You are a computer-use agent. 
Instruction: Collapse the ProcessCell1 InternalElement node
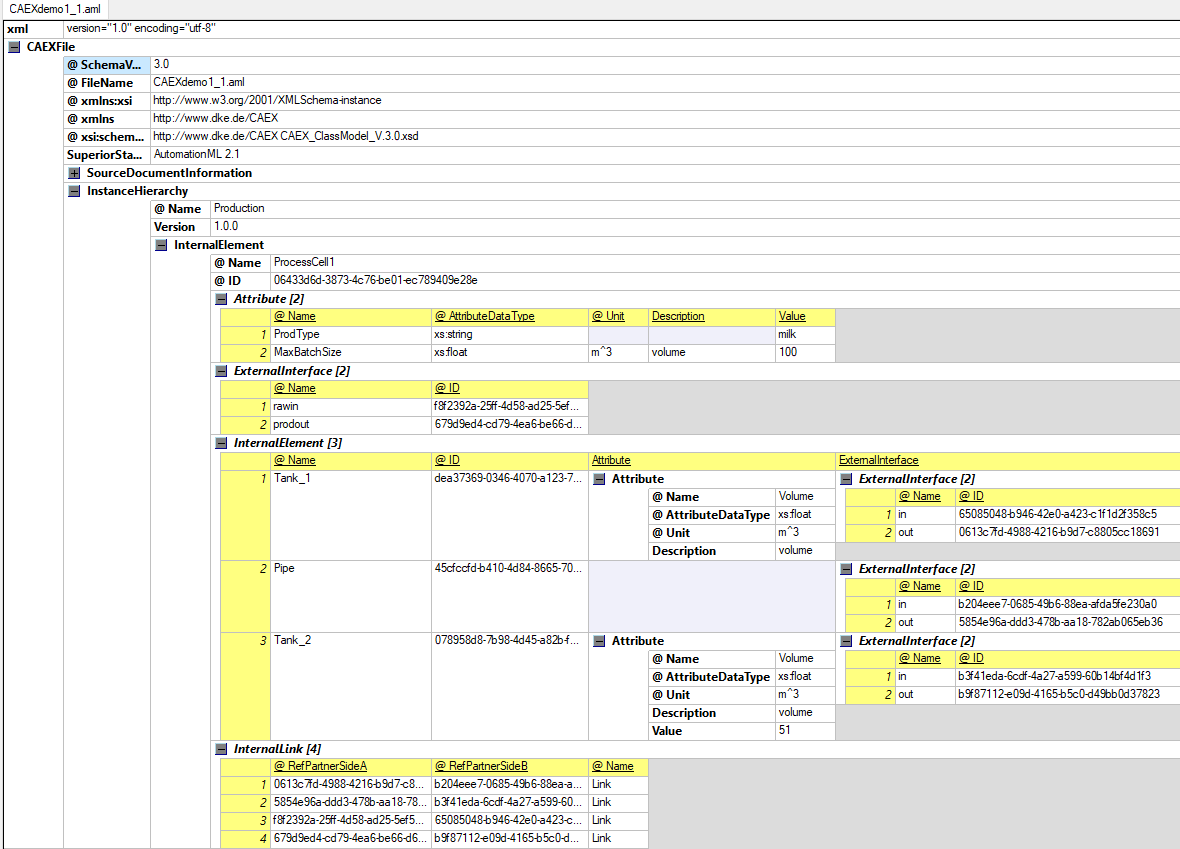(161, 245)
